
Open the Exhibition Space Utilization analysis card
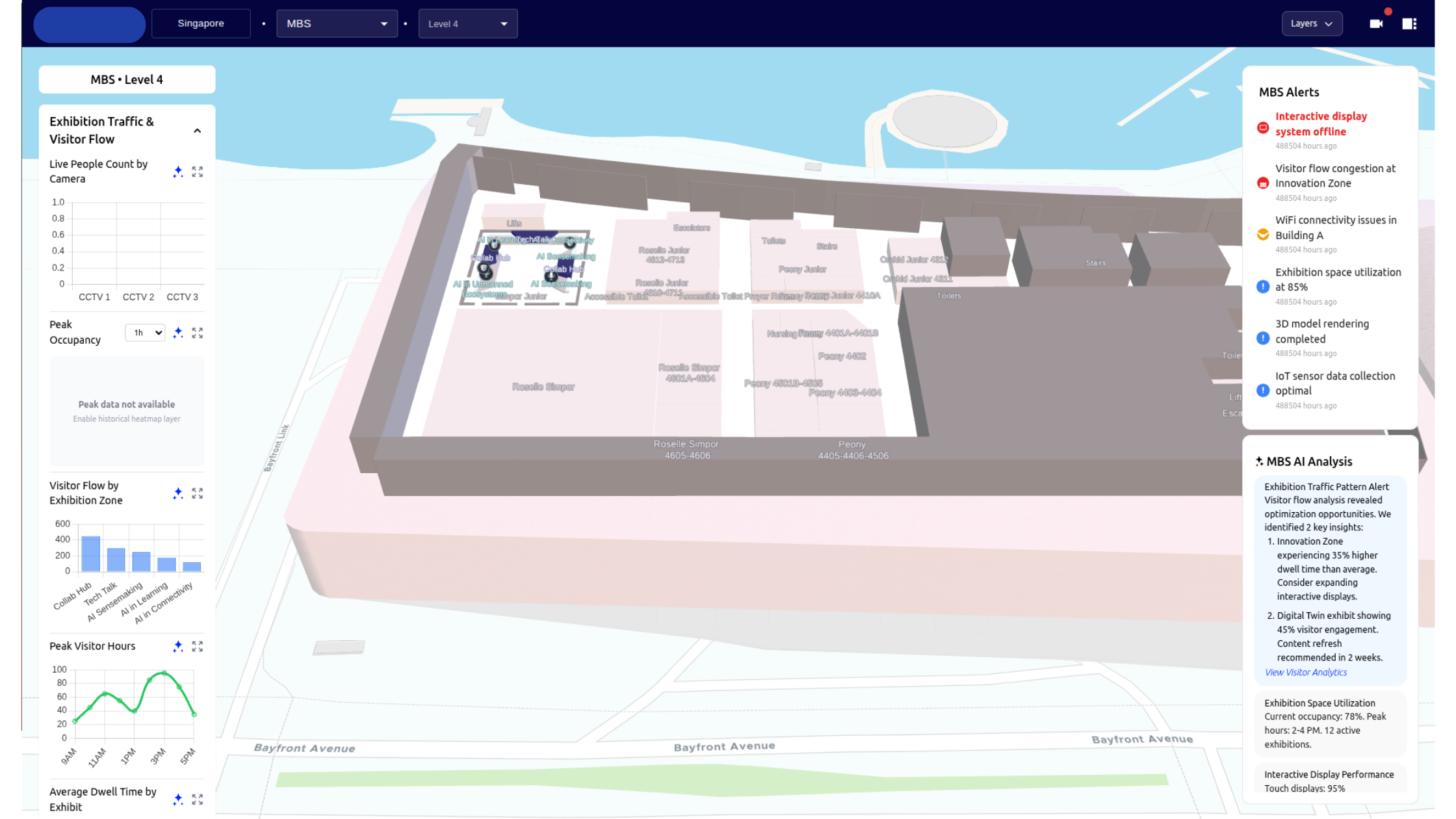pos(1330,723)
